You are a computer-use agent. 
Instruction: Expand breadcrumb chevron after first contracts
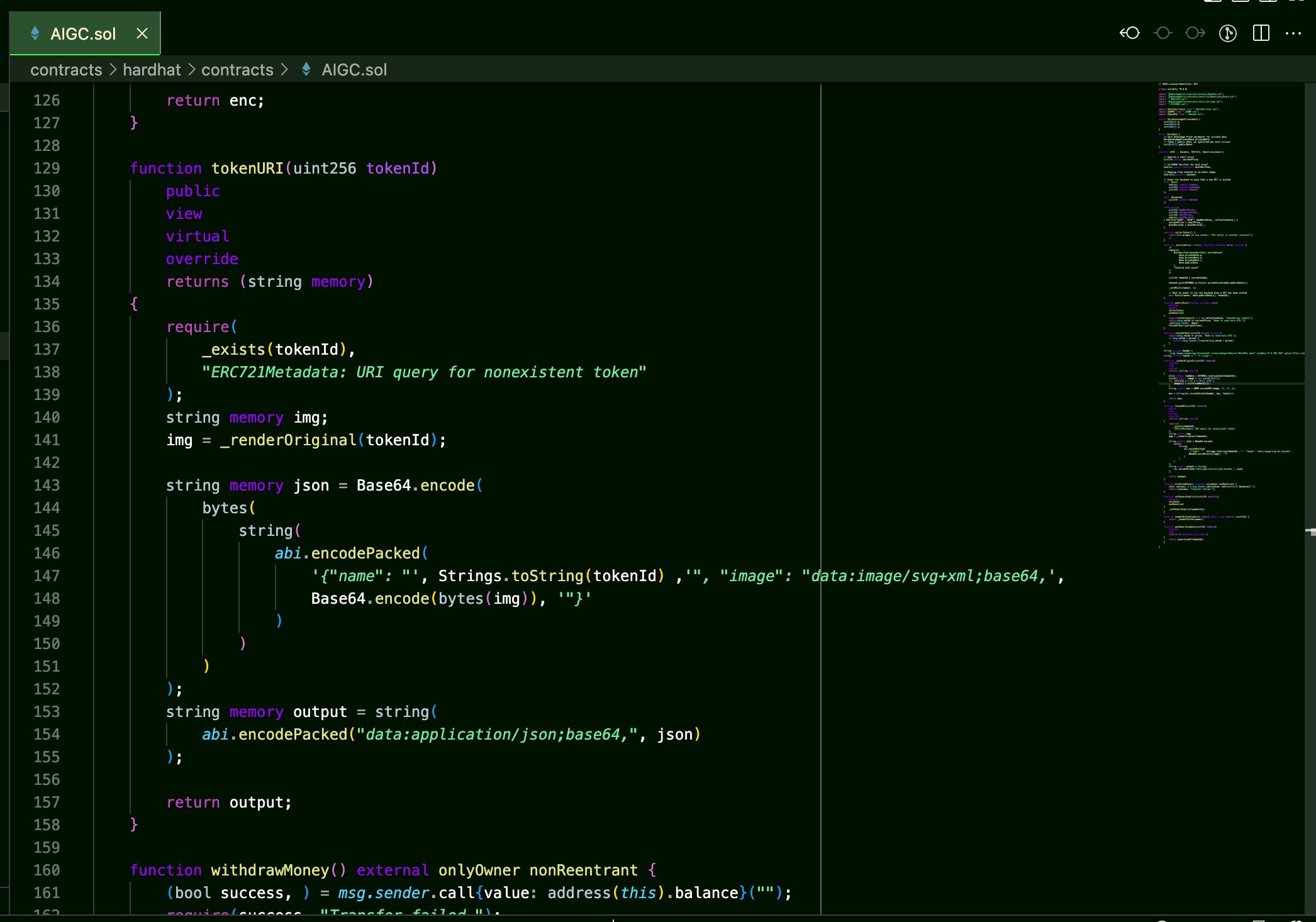113,69
